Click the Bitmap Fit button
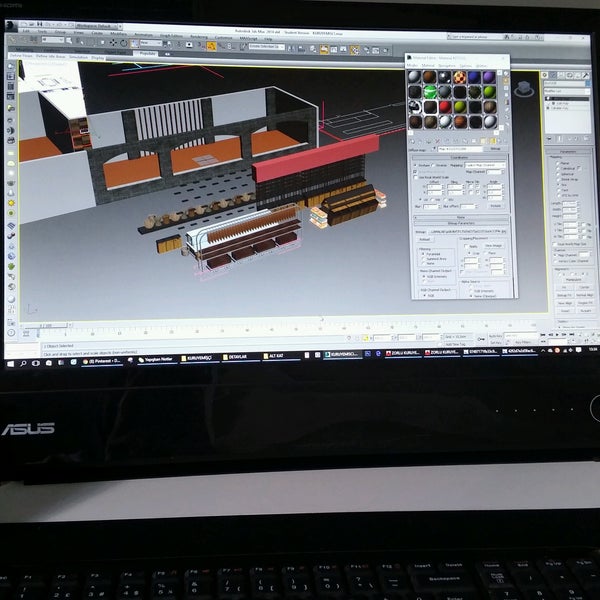This screenshot has height=600, width=600. pyautogui.click(x=564, y=295)
